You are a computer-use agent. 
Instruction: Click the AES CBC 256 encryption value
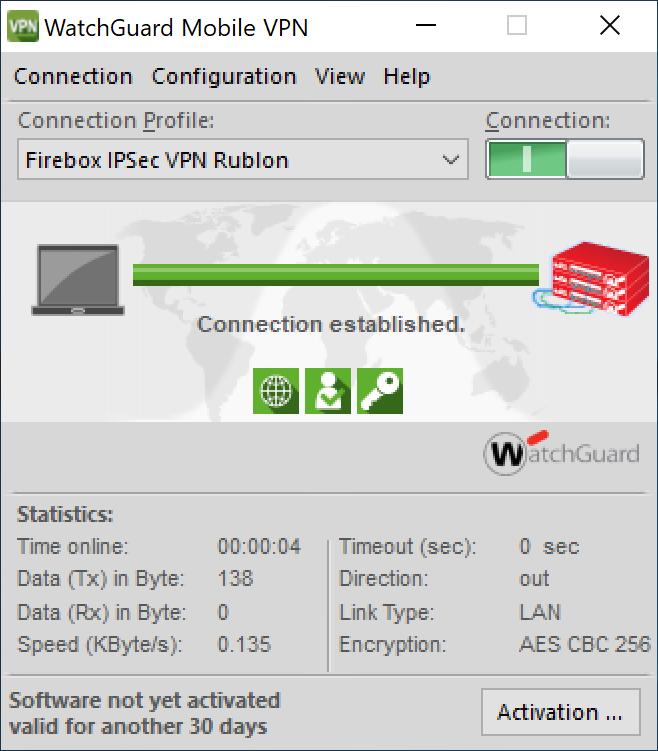(585, 644)
